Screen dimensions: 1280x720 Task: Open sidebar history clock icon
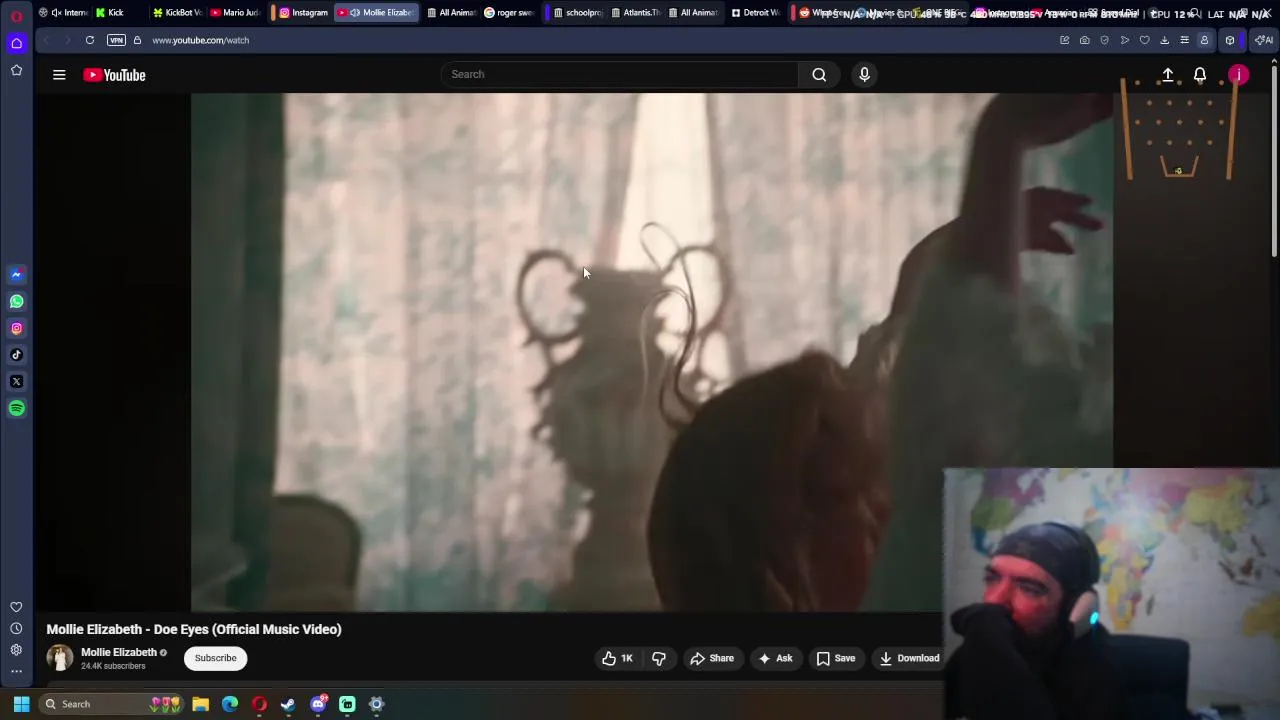click(x=16, y=629)
